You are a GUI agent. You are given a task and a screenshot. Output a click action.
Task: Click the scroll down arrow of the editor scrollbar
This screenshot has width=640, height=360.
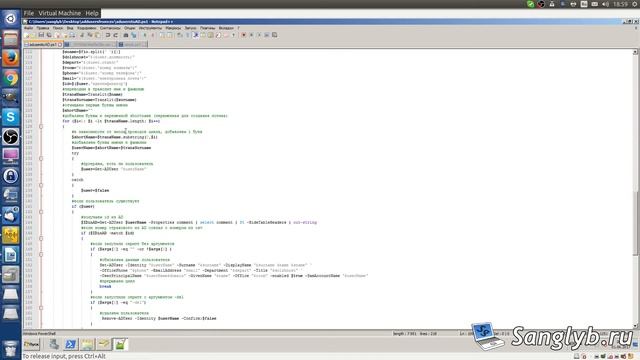[x=635, y=325]
